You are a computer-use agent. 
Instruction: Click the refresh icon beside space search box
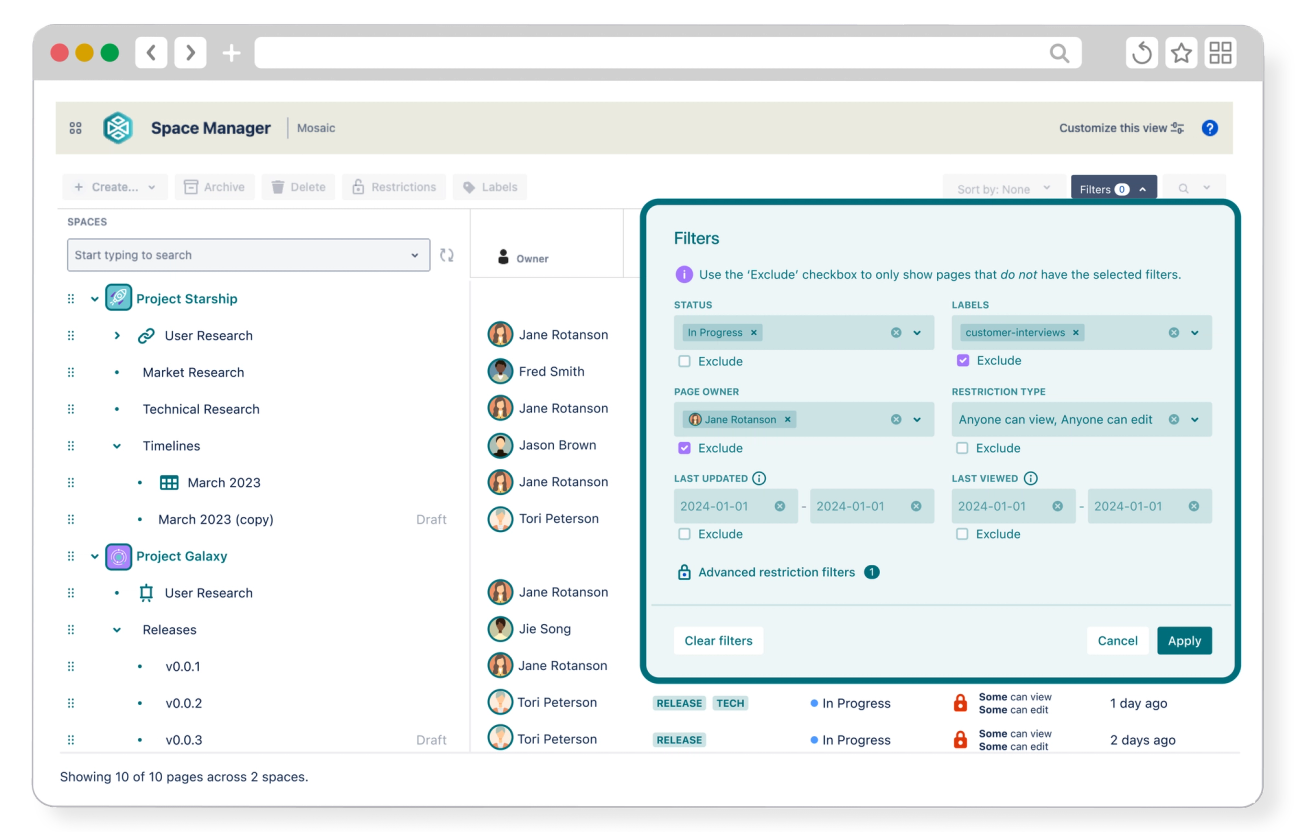tap(447, 255)
